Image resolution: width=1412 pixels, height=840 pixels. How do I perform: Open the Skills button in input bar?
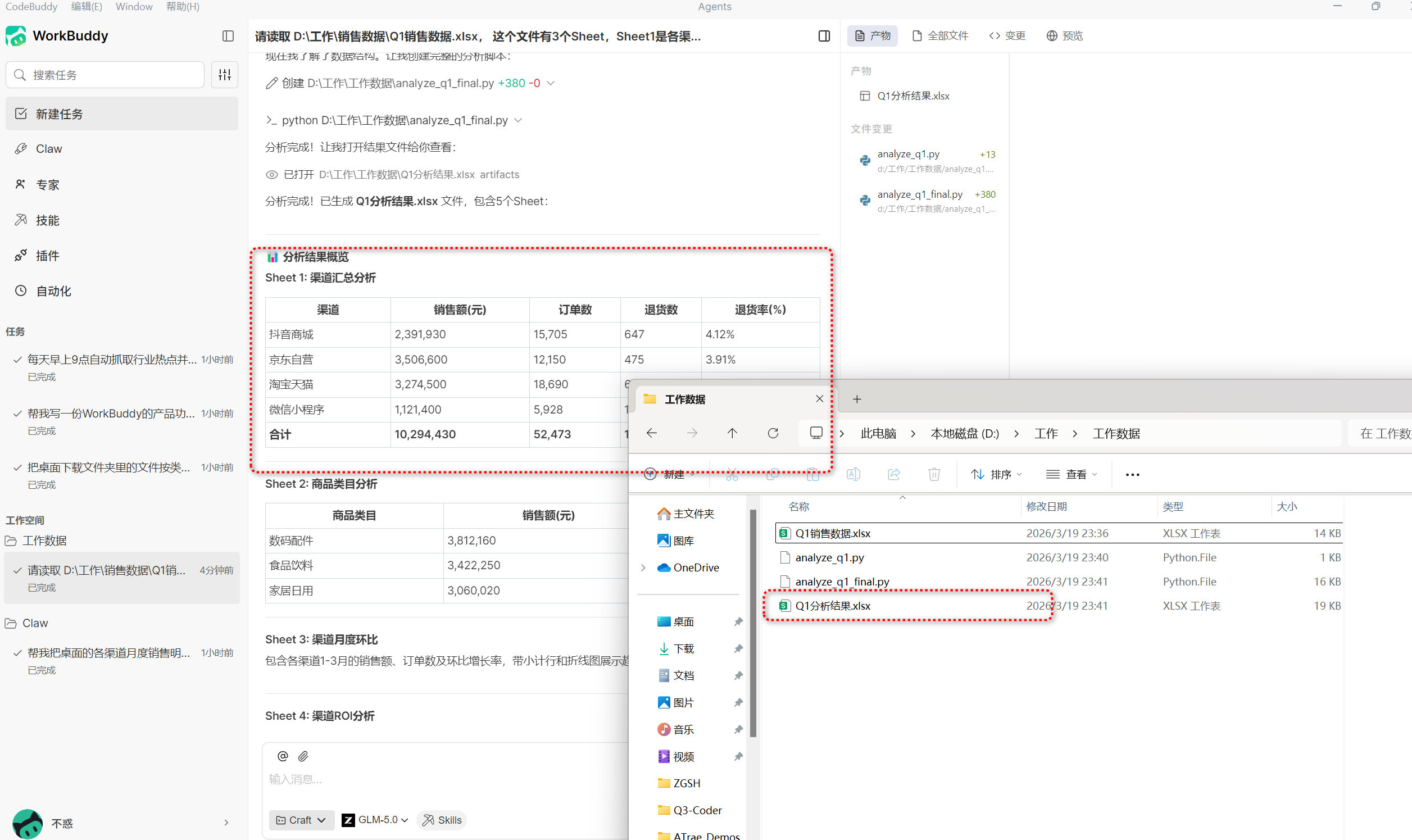tap(442, 820)
